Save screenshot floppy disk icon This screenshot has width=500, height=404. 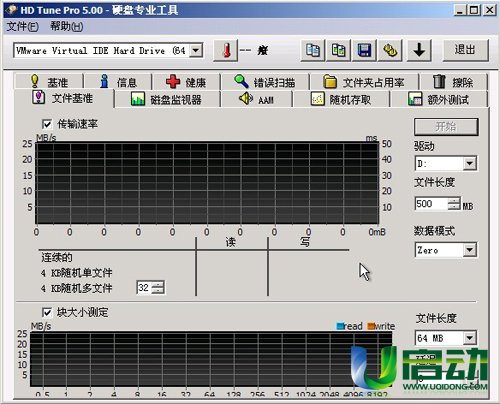364,50
